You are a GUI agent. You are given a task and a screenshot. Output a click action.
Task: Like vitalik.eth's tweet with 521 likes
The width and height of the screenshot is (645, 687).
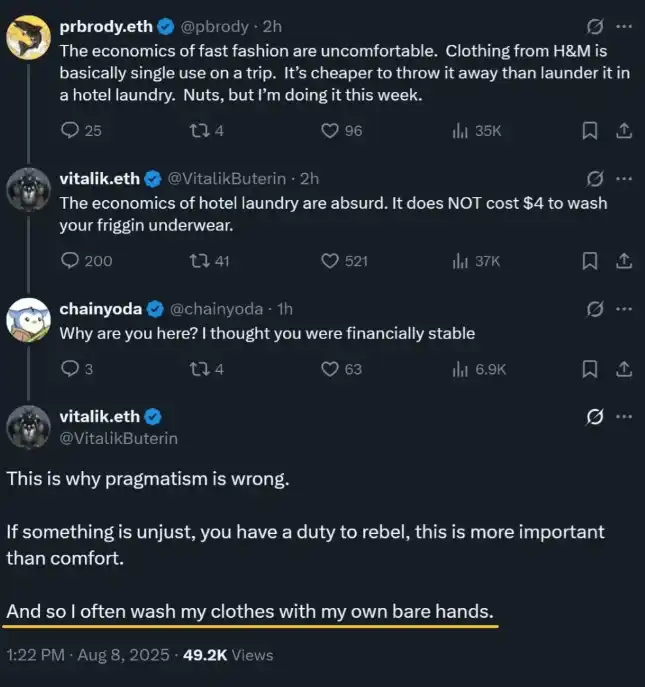click(331, 260)
